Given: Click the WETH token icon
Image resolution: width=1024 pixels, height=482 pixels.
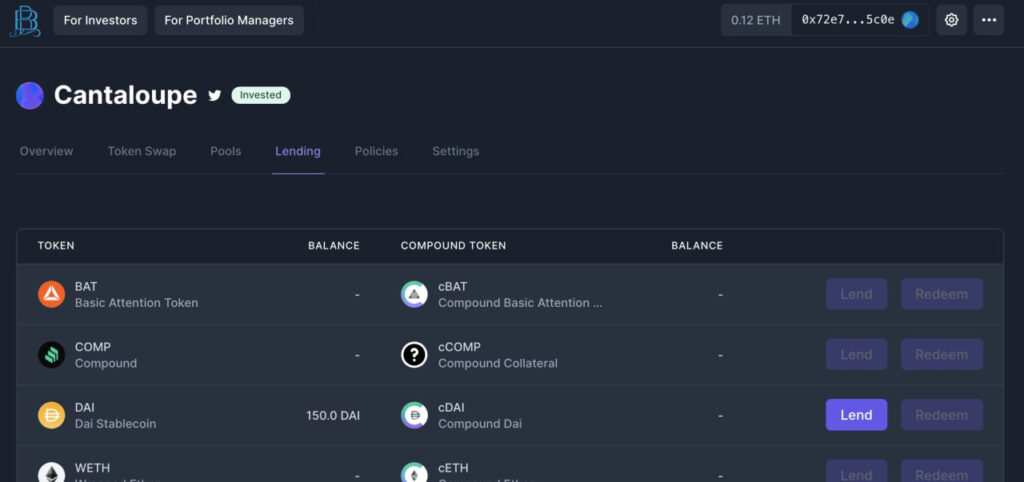Looking at the screenshot, I should pyautogui.click(x=52, y=472).
